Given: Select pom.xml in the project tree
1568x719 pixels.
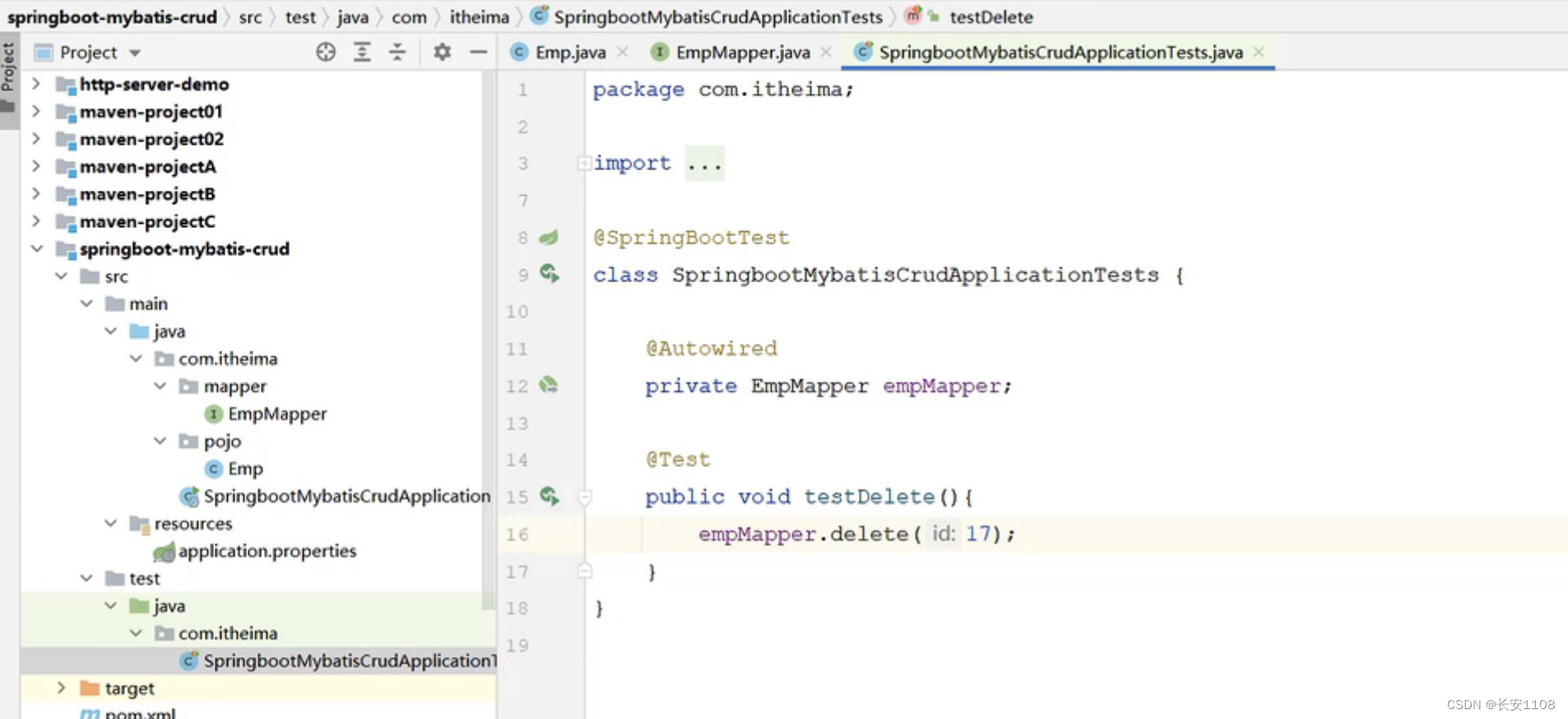Looking at the screenshot, I should [140, 713].
